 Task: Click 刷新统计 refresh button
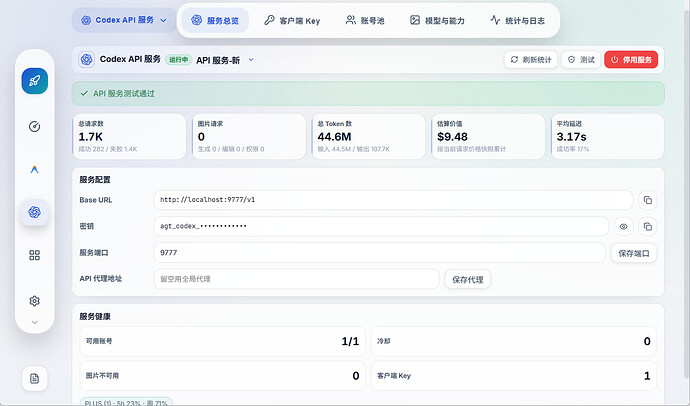[x=531, y=60]
